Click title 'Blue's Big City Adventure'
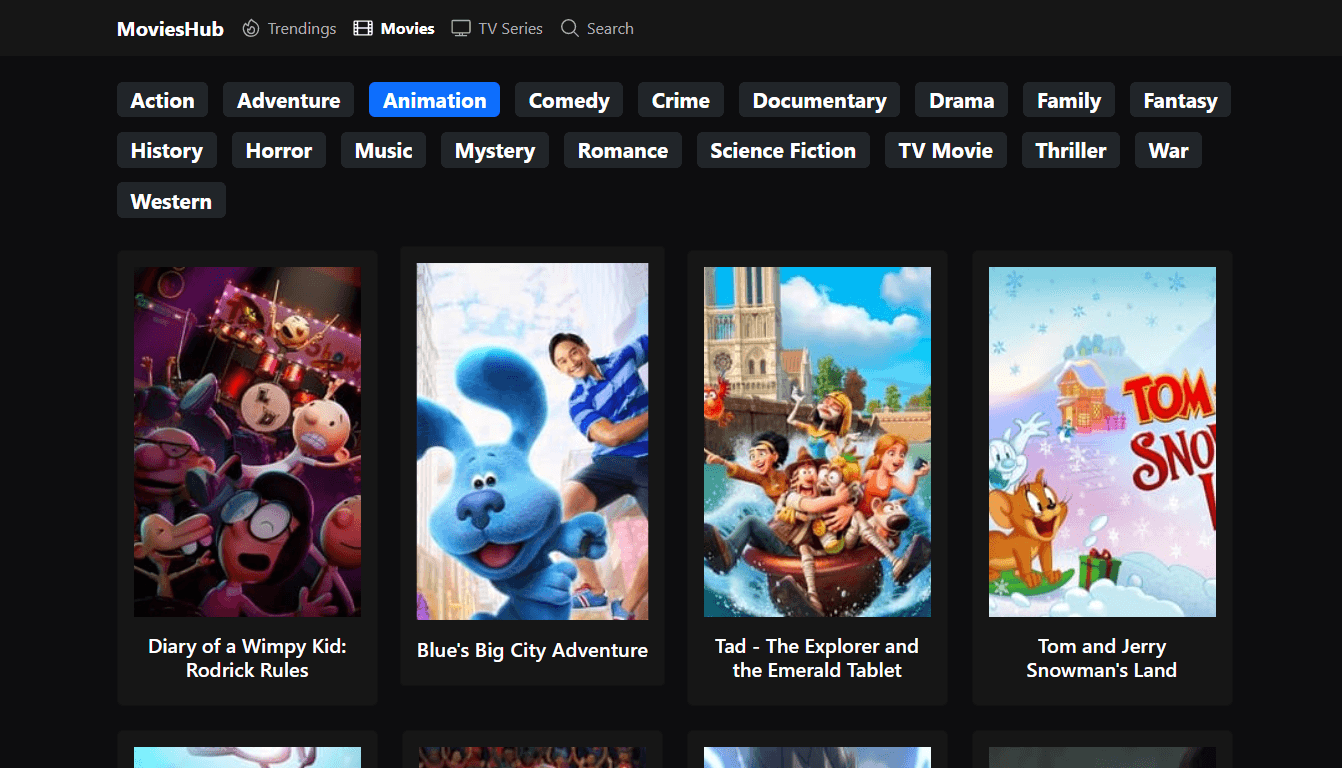The height and width of the screenshot is (768, 1342). pyautogui.click(x=532, y=650)
